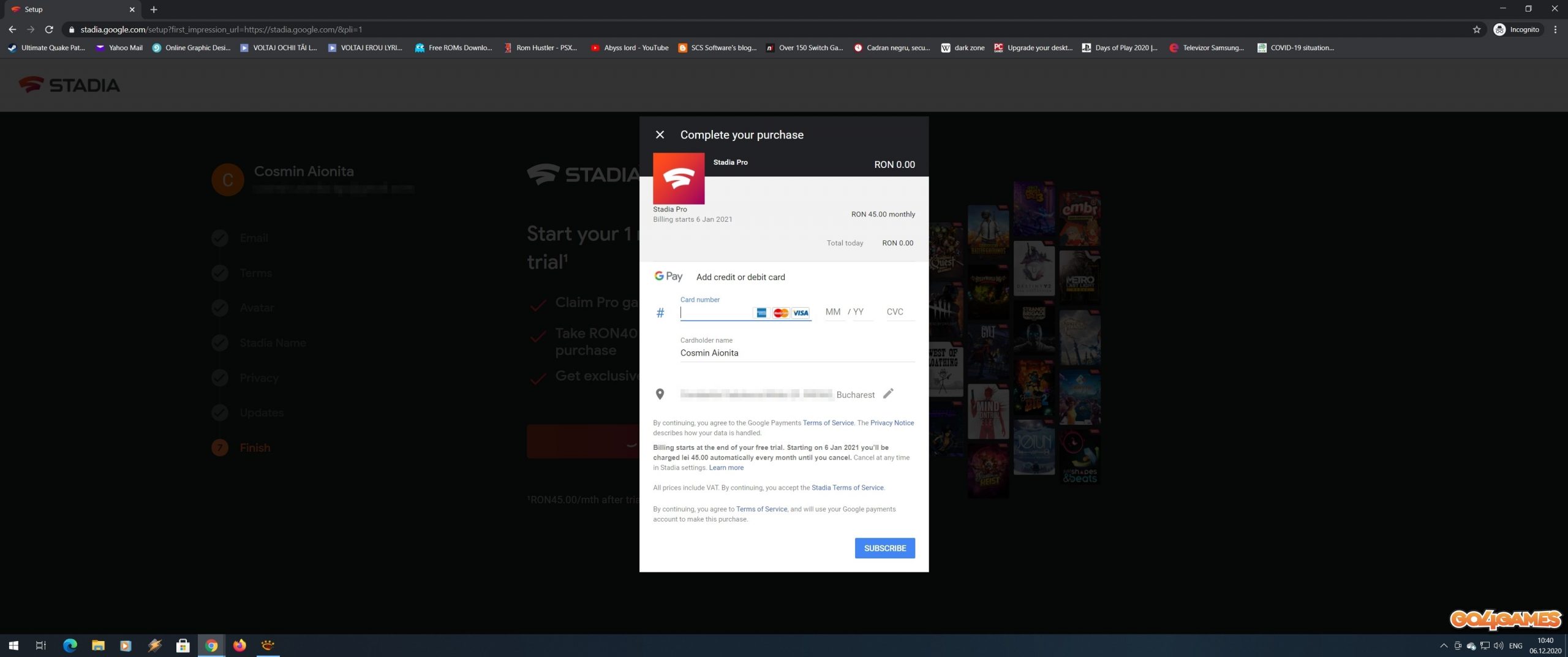Open Cadran negru bookmark
Viewport: 1568px width, 657px height.
[892, 47]
